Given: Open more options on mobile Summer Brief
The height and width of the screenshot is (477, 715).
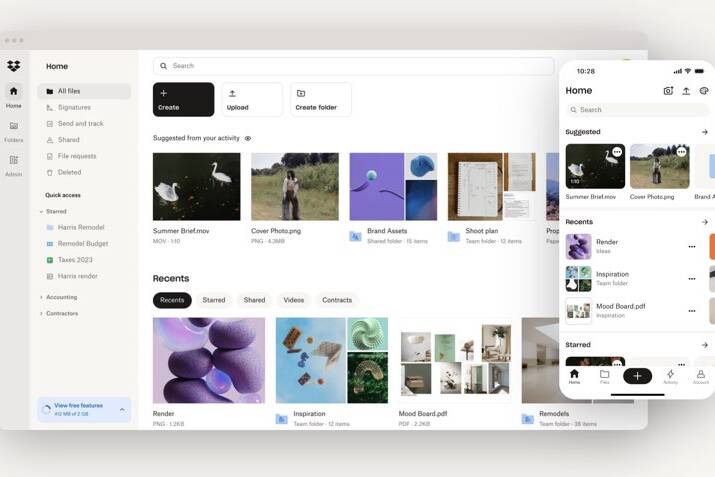Looking at the screenshot, I should [617, 152].
